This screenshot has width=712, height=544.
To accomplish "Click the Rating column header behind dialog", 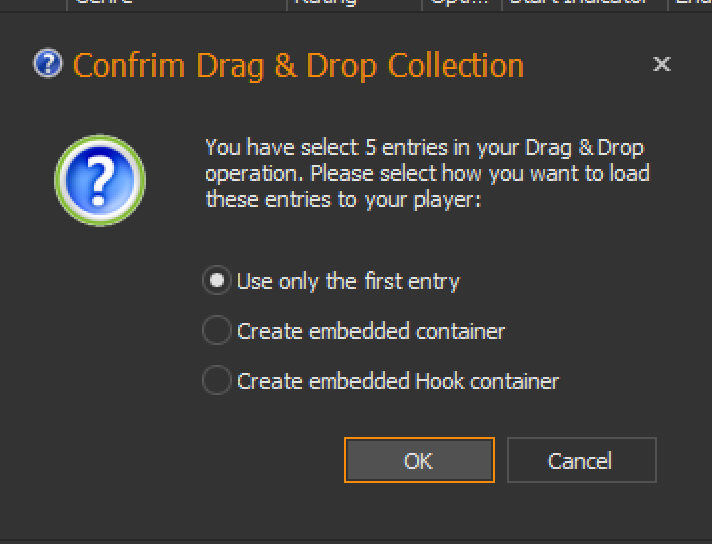I will coord(326,3).
